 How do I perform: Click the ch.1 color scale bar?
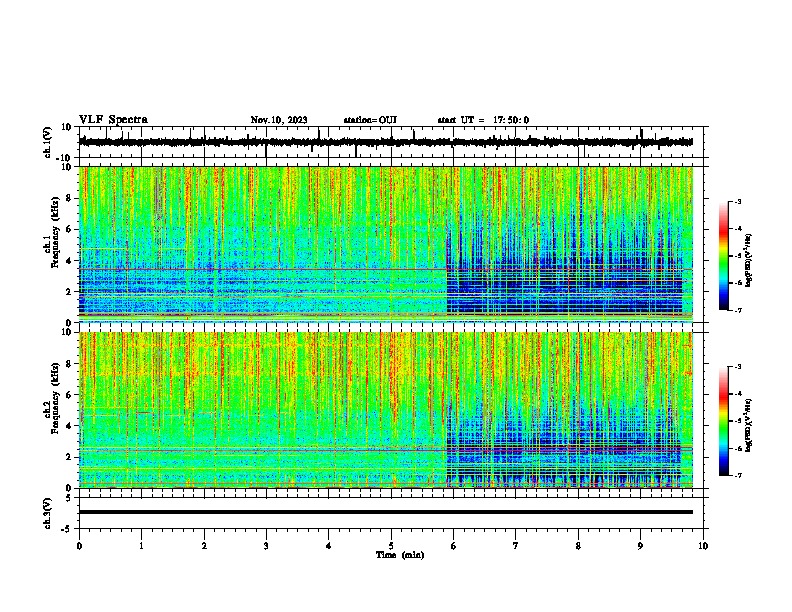[x=724, y=256]
